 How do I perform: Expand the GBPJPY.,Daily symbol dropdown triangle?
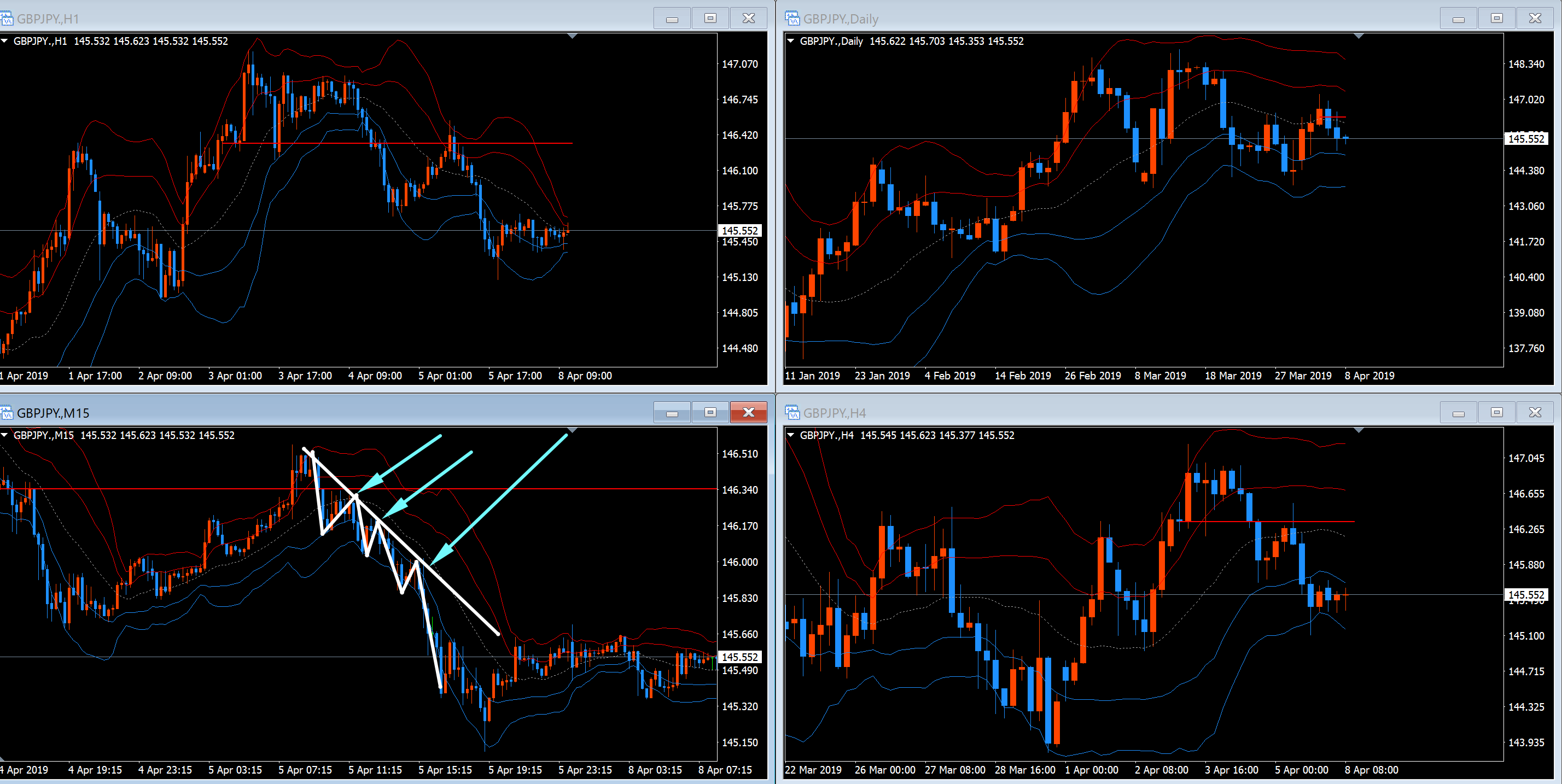tap(790, 41)
